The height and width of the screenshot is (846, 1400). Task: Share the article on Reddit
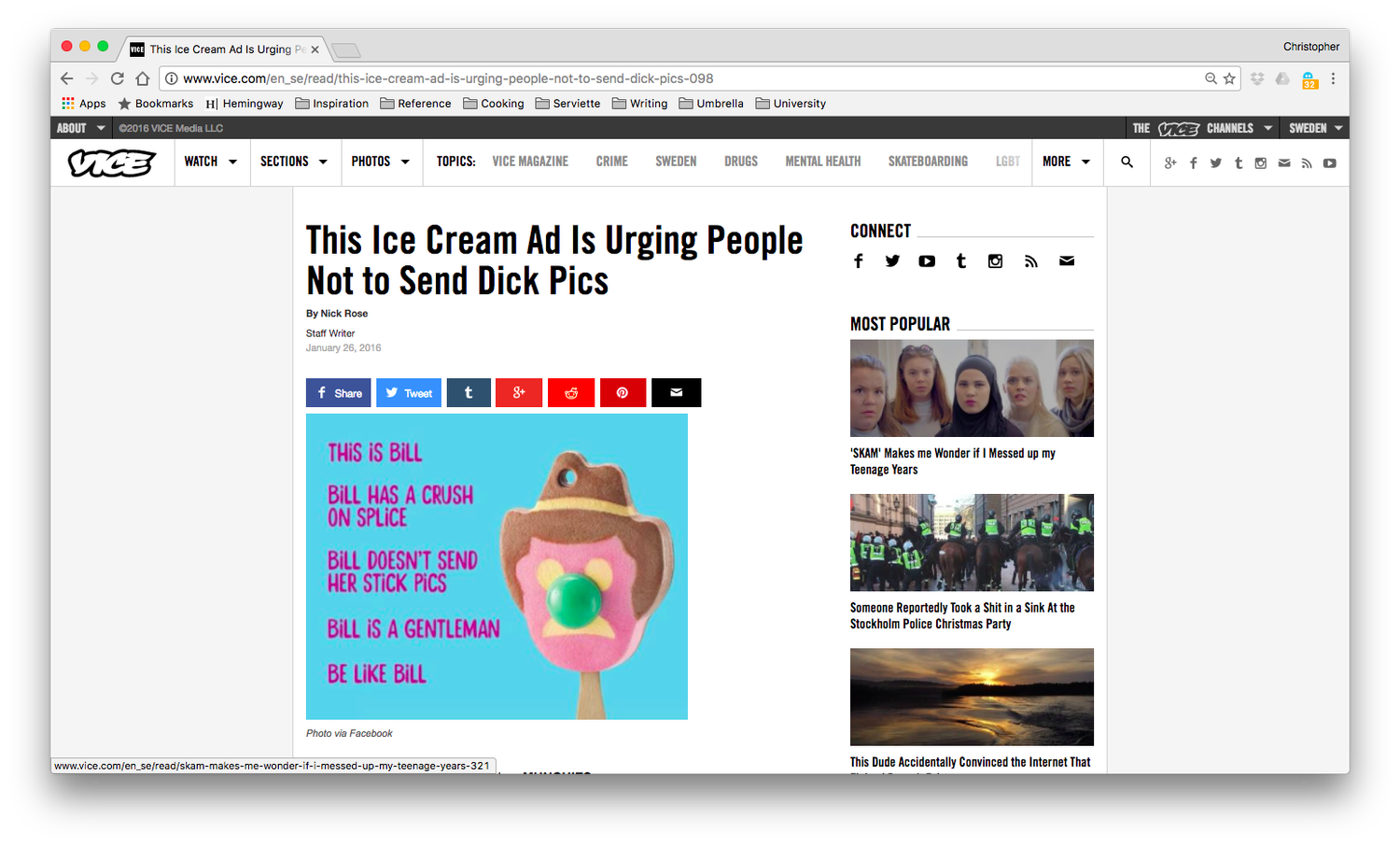click(571, 393)
